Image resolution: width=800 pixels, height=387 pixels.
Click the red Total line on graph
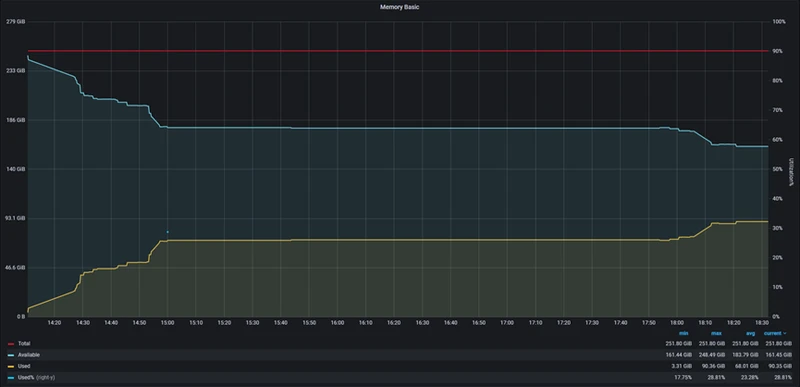(x=397, y=51)
